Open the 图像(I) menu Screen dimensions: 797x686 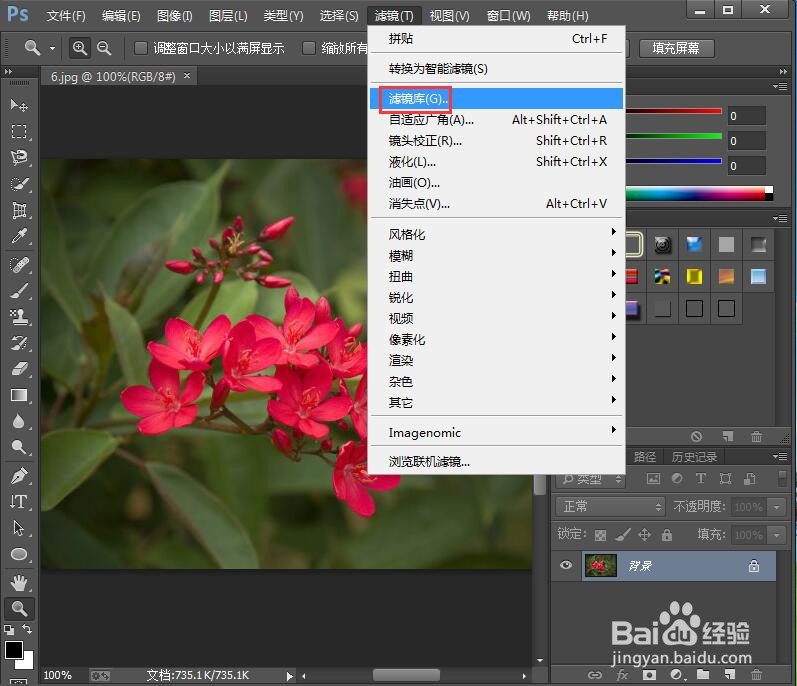(174, 16)
